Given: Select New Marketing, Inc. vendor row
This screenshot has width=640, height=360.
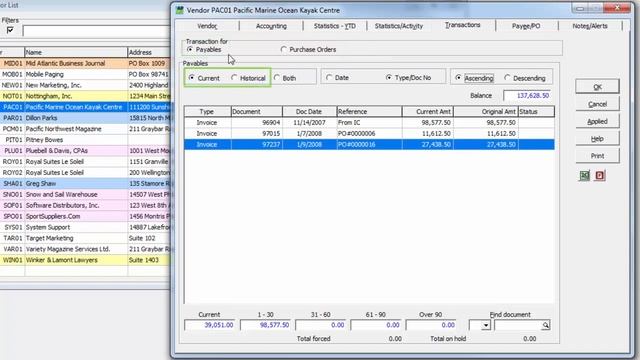Looking at the screenshot, I should pos(85,85).
